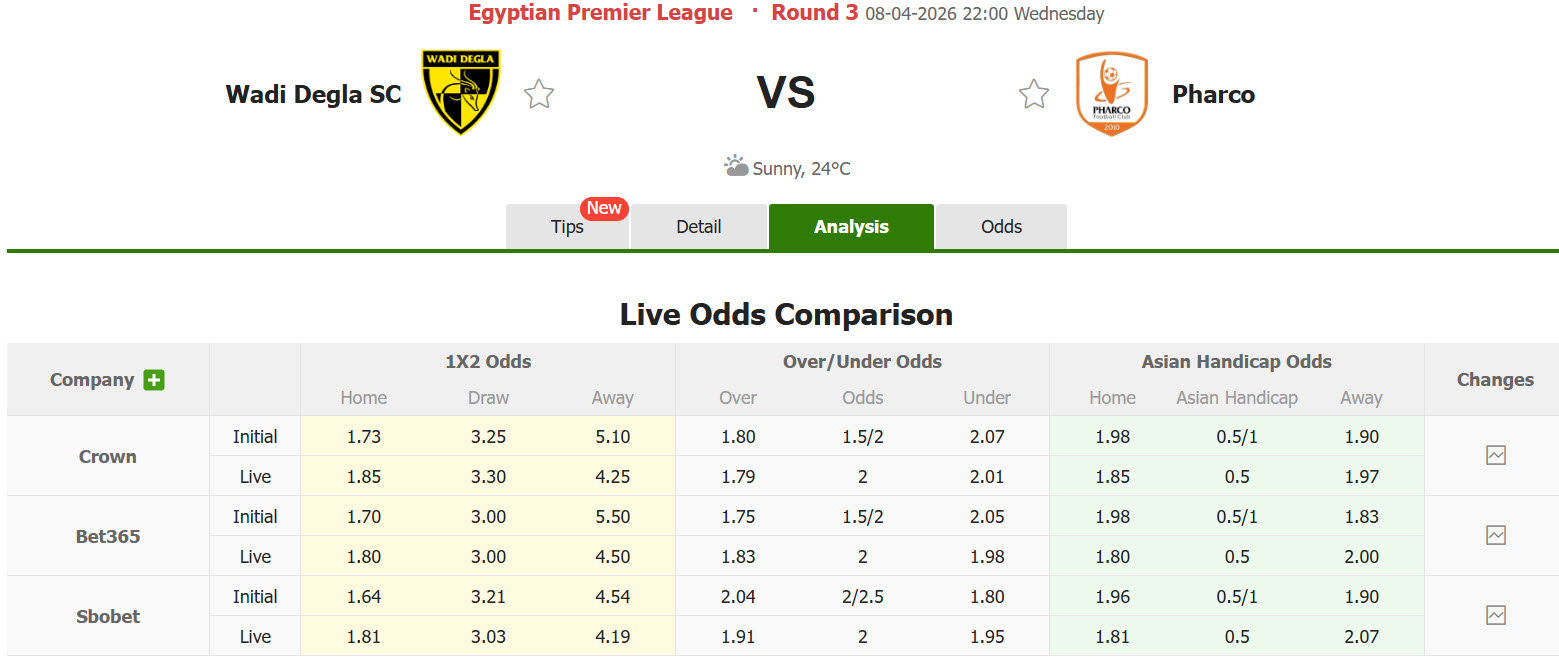Screen dimensions: 1559x661
Task: Toggle the favorite star beside Wadi Degla SC
Action: tap(539, 94)
